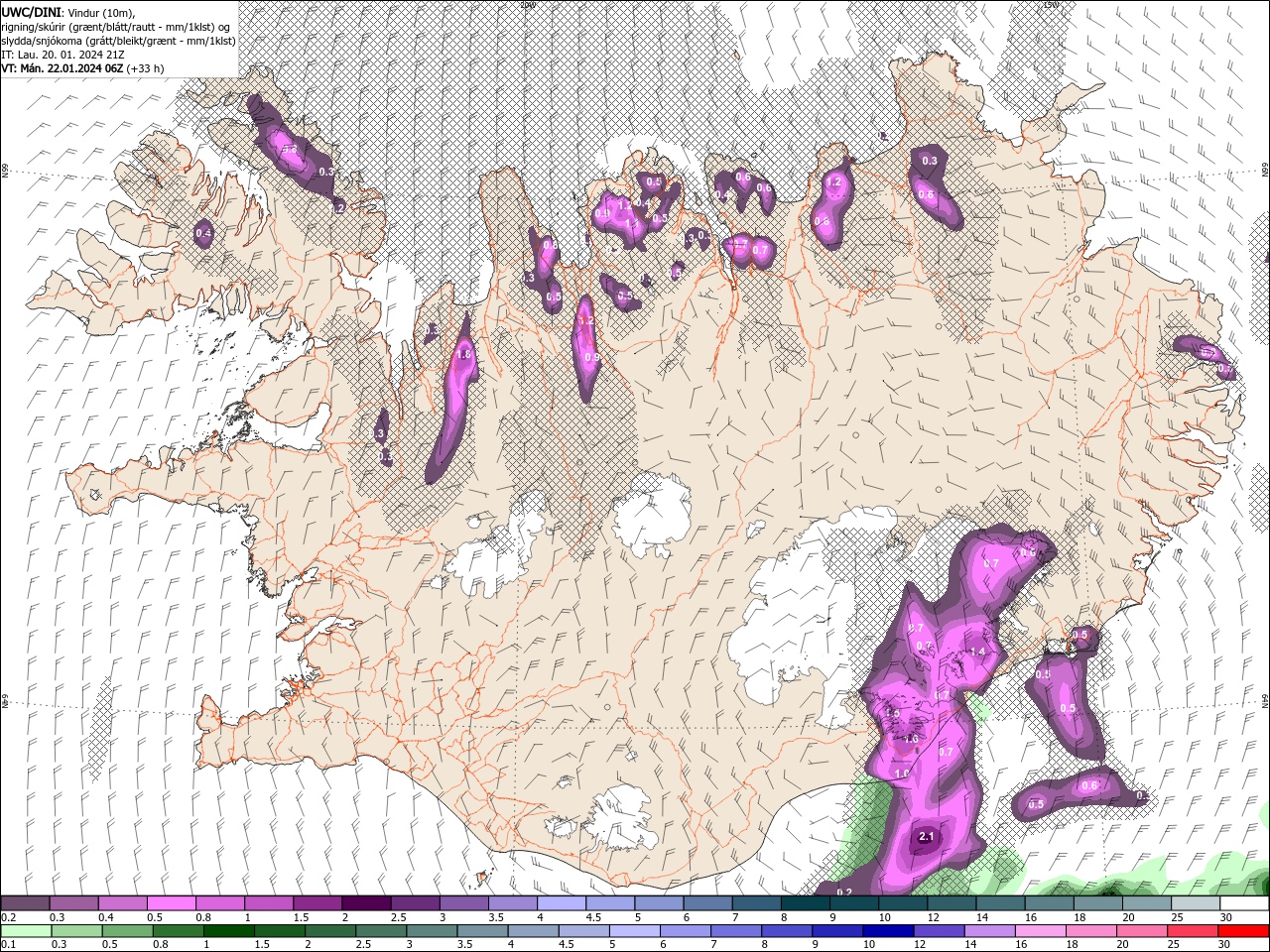Image resolution: width=1270 pixels, height=952 pixels.
Task: Click the dark navy 10 swatch in rain legend
Action: pos(887,931)
